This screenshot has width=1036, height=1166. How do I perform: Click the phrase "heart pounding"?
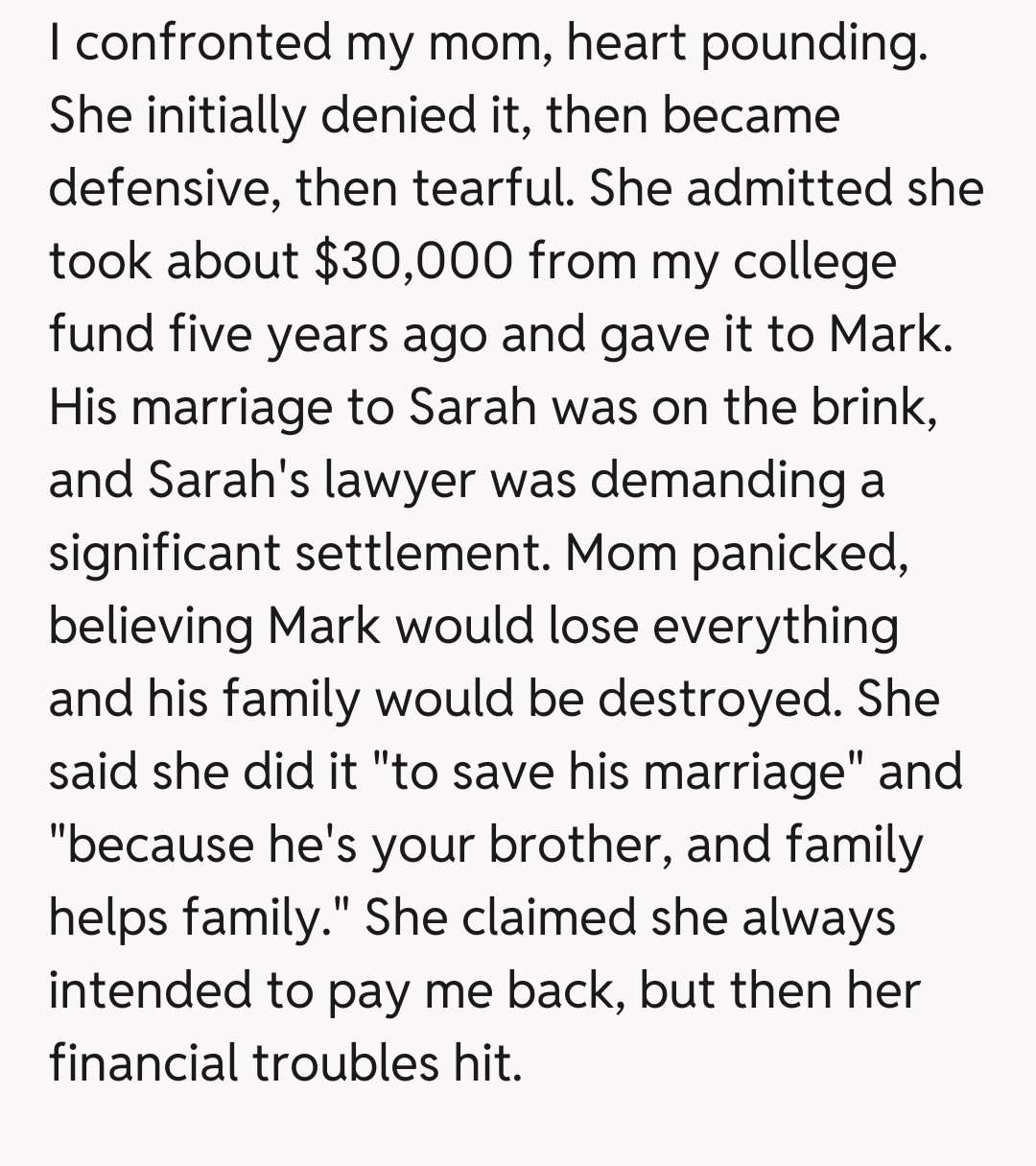[x=747, y=43]
